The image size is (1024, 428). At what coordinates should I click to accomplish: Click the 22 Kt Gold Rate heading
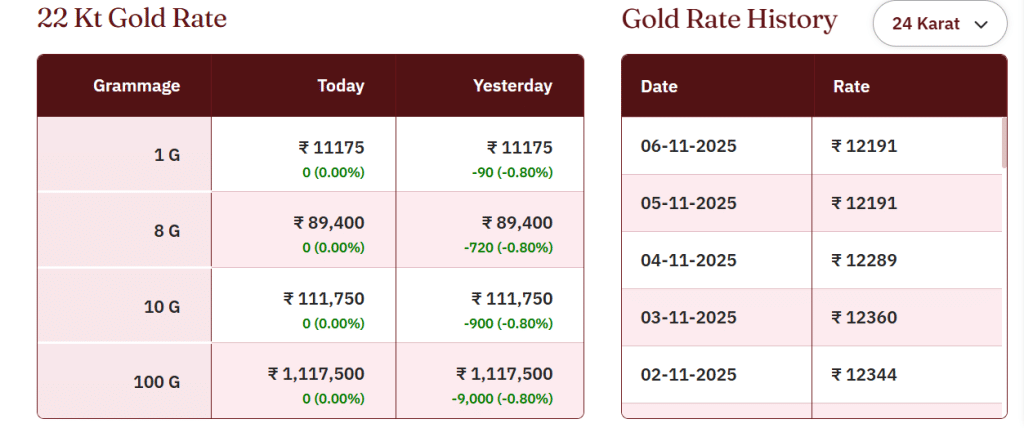click(x=132, y=19)
